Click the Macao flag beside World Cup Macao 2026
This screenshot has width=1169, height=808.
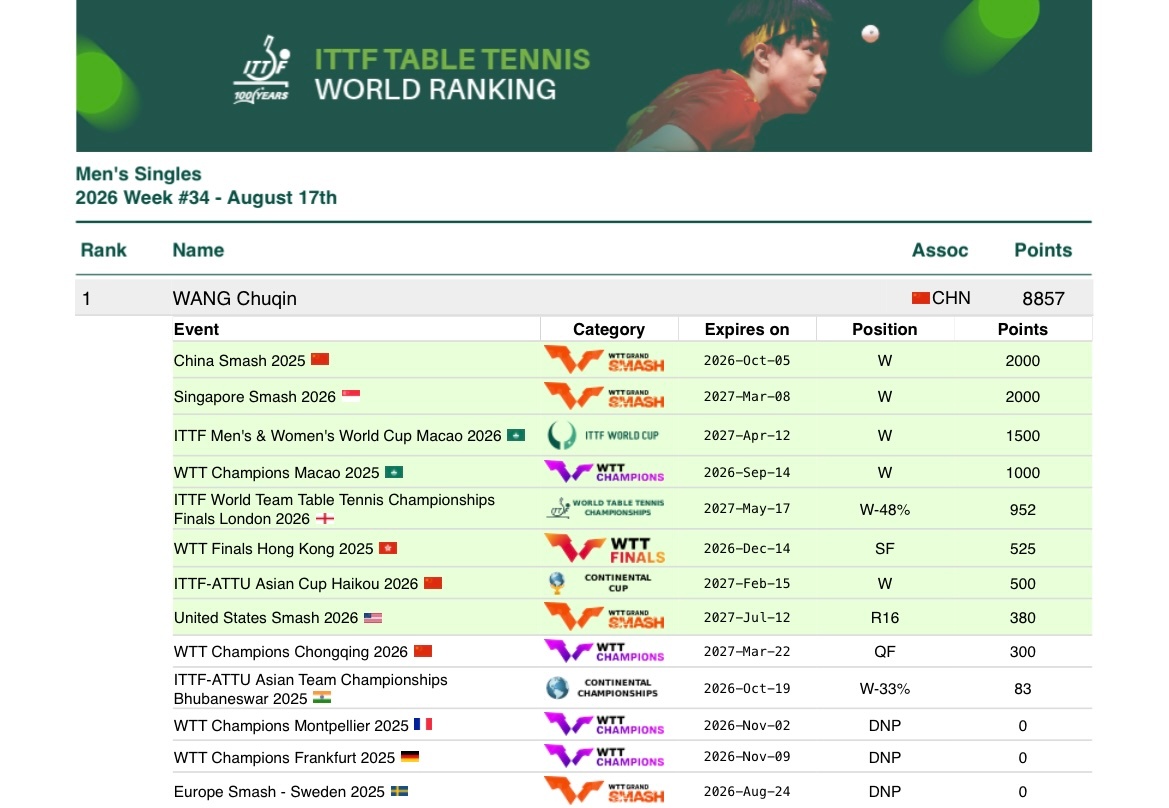coord(516,435)
